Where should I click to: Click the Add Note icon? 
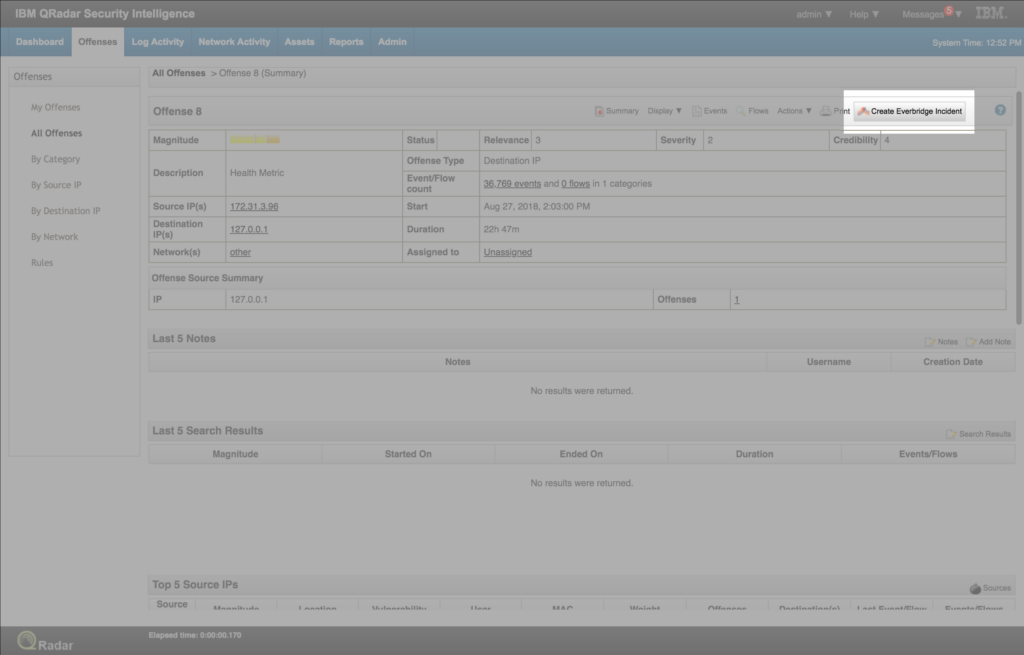point(988,342)
